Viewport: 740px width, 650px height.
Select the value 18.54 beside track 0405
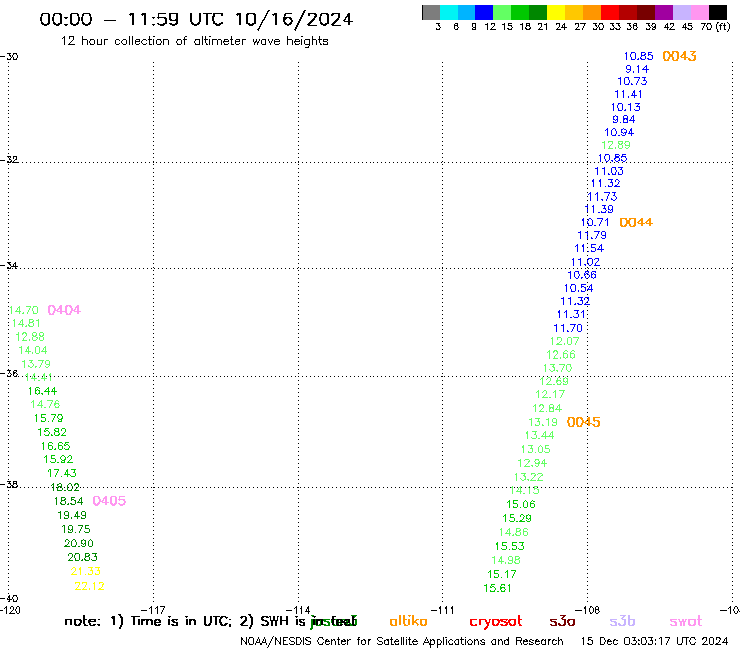(68, 501)
